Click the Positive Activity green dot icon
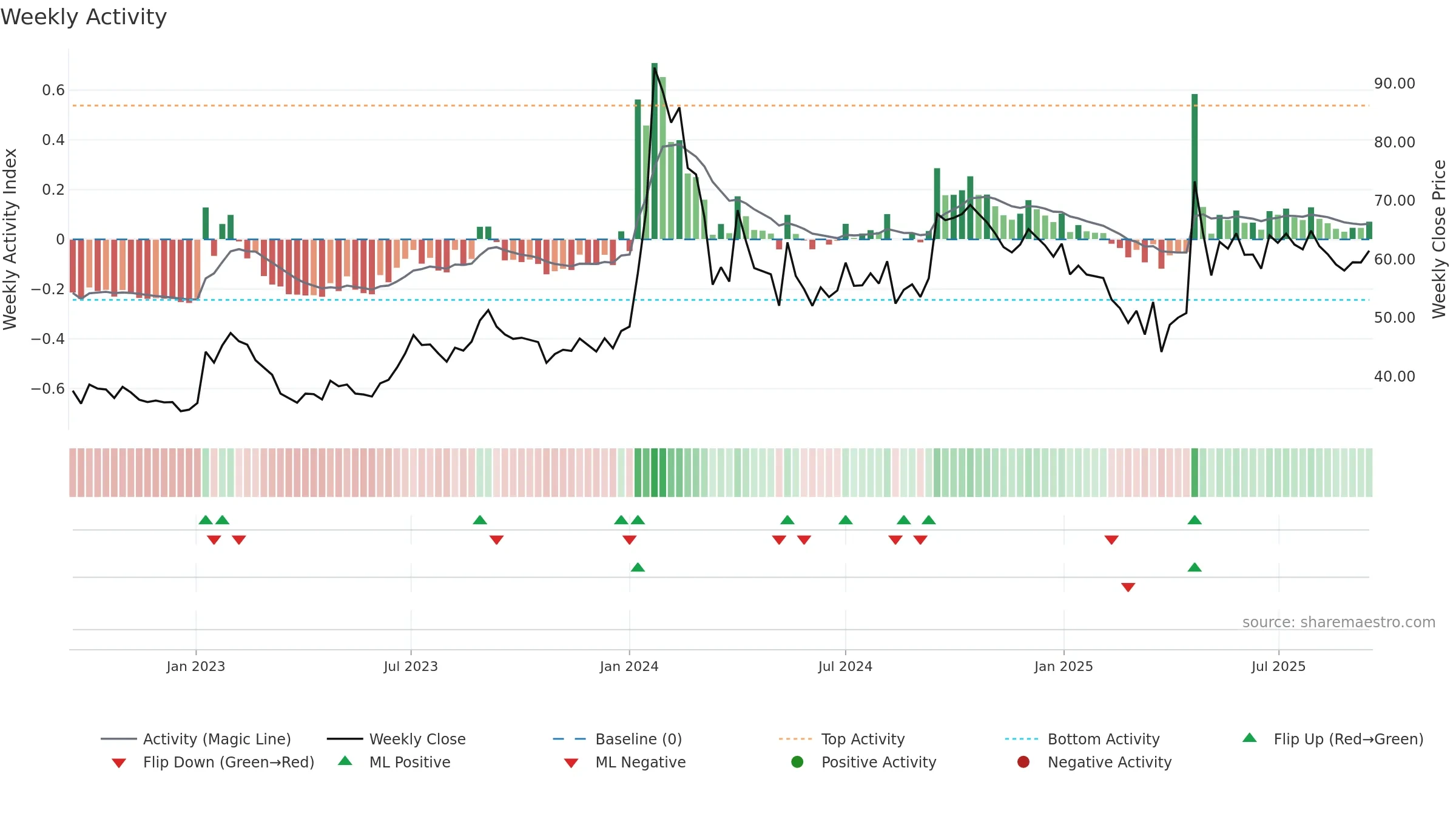This screenshot has width=1456, height=819. click(797, 761)
